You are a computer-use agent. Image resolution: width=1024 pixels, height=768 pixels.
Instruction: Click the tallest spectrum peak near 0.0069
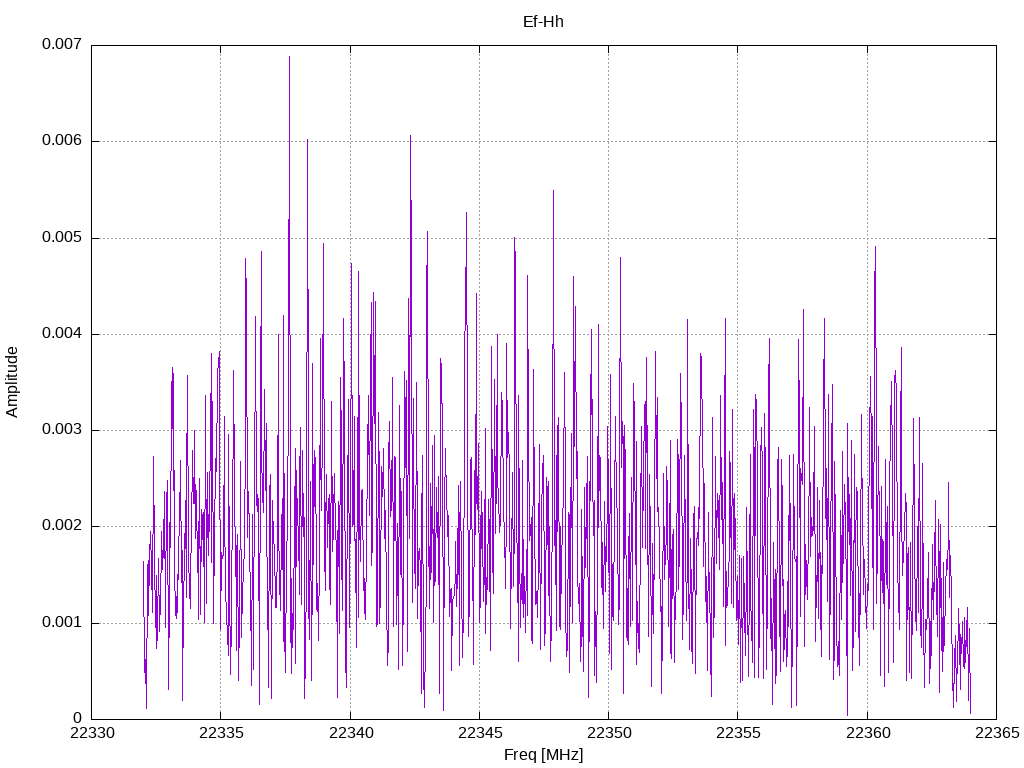click(289, 57)
